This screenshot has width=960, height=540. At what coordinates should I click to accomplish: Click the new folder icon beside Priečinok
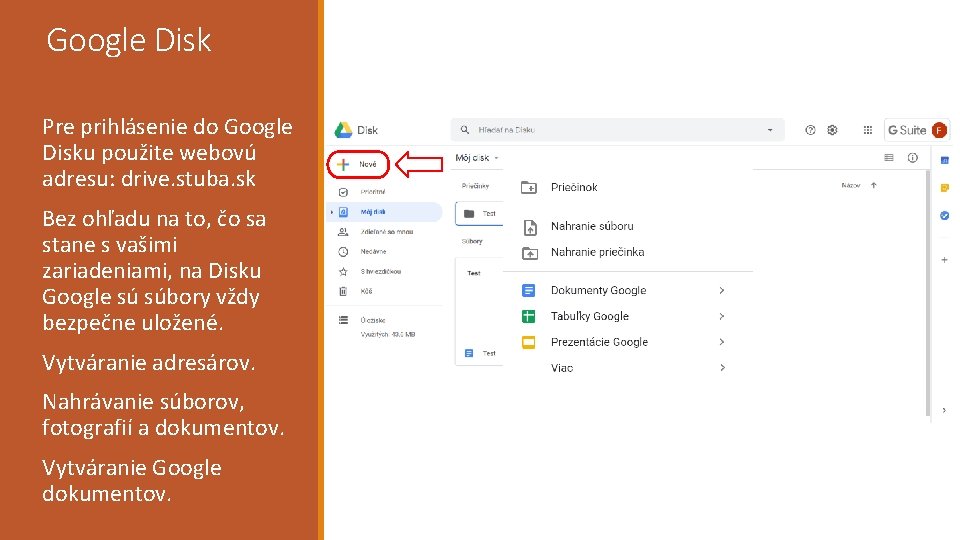[529, 187]
